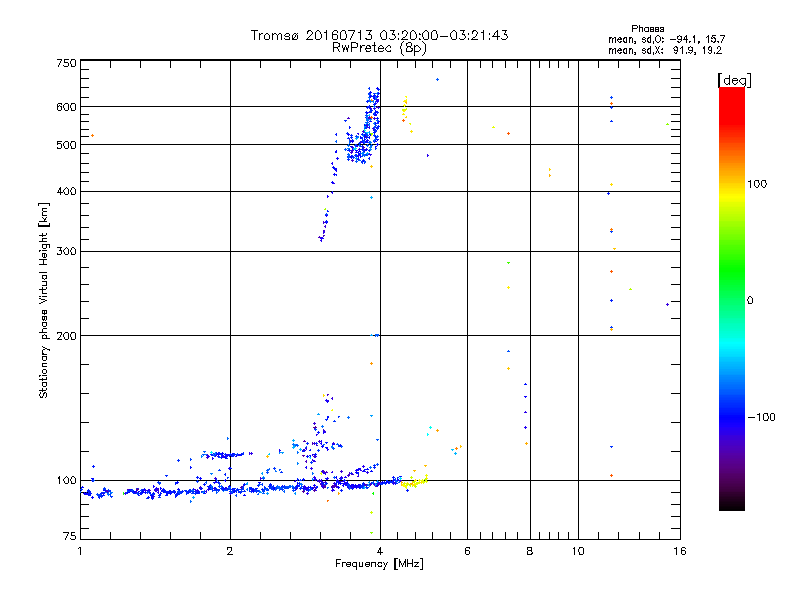Click the colorbar label '100'
Screen dimensions: 800x600
757,184
